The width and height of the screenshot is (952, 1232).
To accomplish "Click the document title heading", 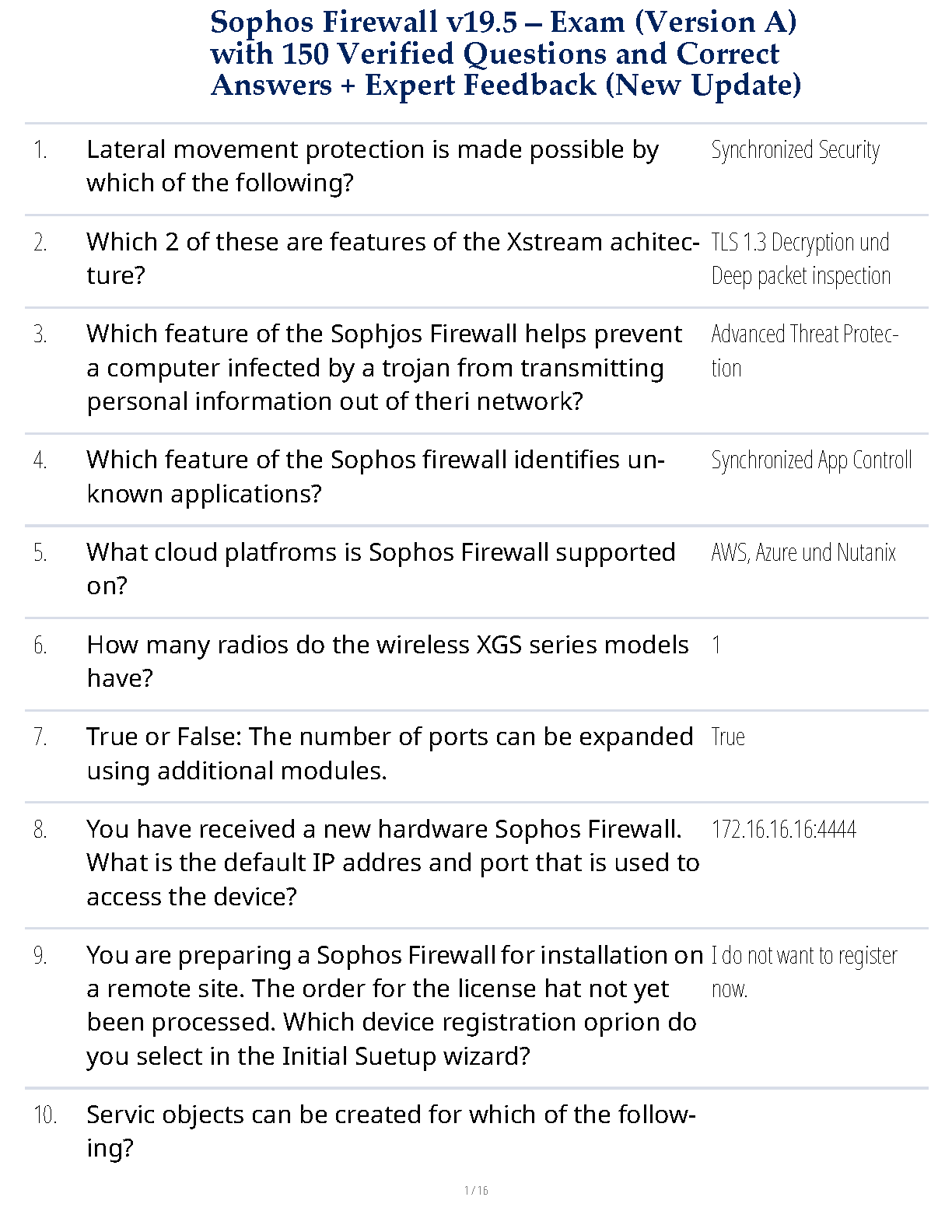I will click(x=505, y=53).
